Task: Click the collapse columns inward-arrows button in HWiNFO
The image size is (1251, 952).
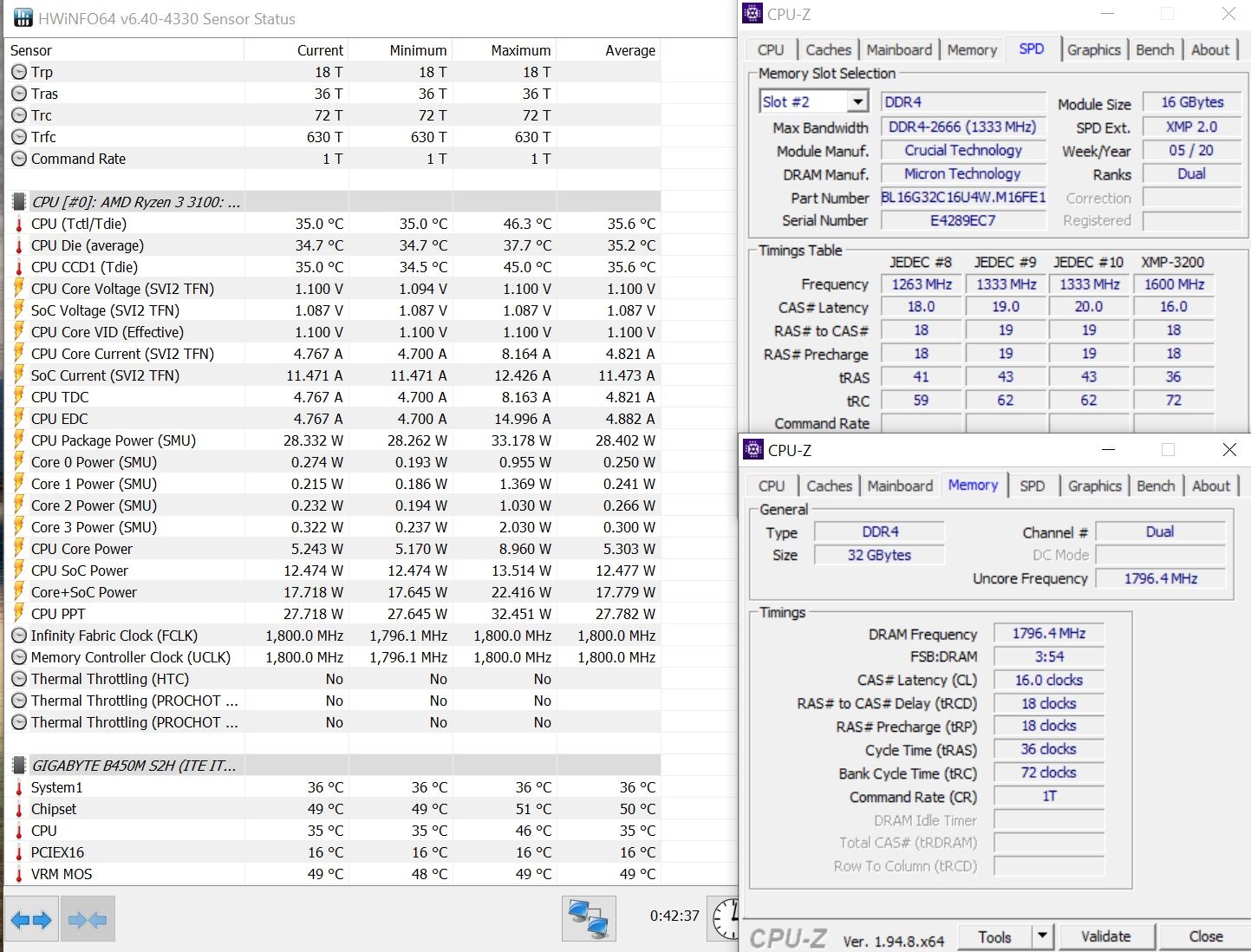Action: 88,919
